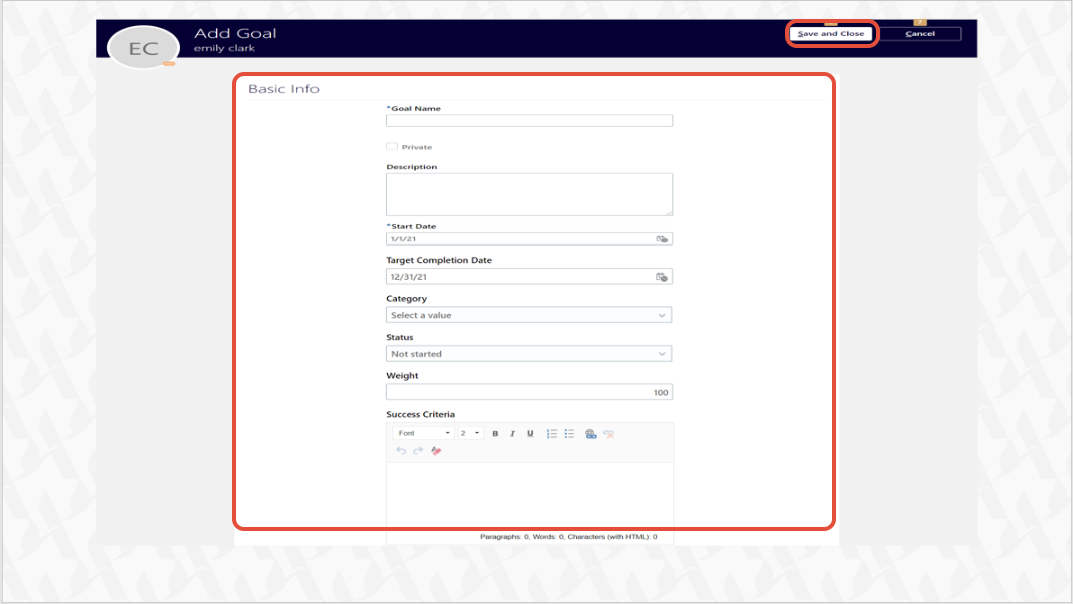Tick the Private checkbox
The height and width of the screenshot is (604, 1073).
391,146
